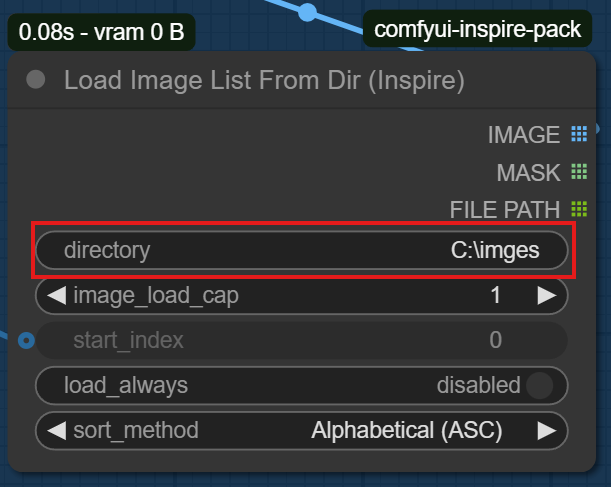Click the comfyui-inspire-pack badge
Screen dimensions: 611x487
[x=477, y=30]
